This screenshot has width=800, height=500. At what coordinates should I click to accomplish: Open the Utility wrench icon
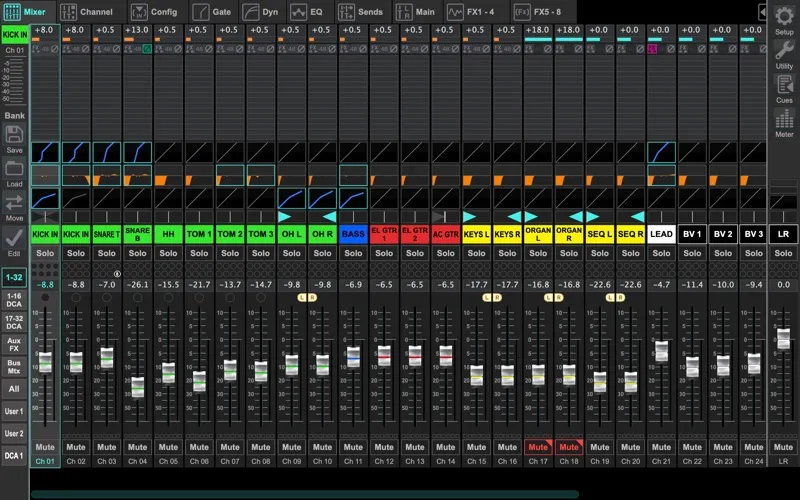[x=784, y=50]
